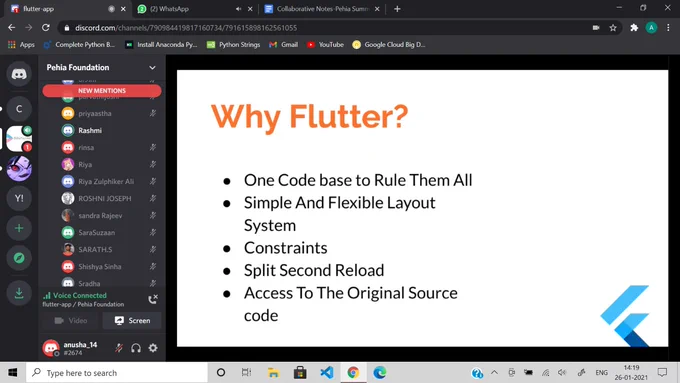The image size is (680, 383).
Task: Open Install Anaconda Py... bookmark
Action: 161,45
